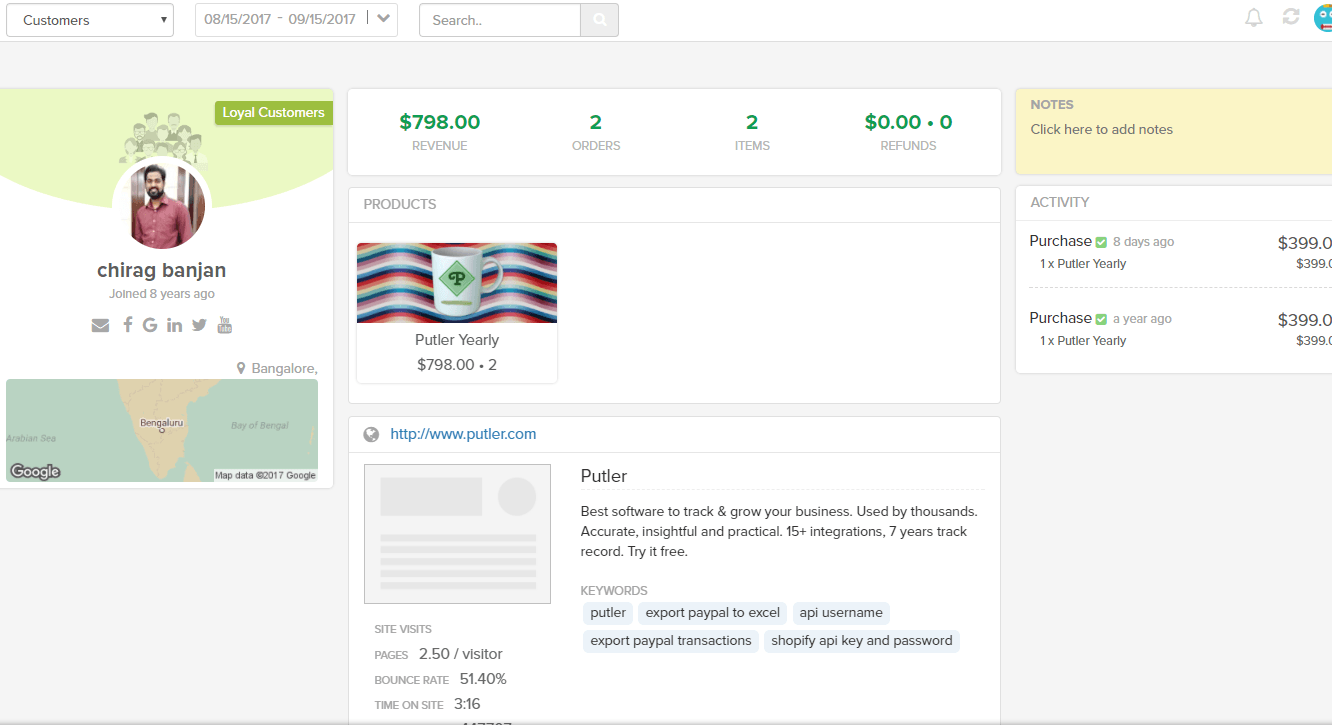
Task: Open the customer's YouTube icon
Action: (x=225, y=324)
